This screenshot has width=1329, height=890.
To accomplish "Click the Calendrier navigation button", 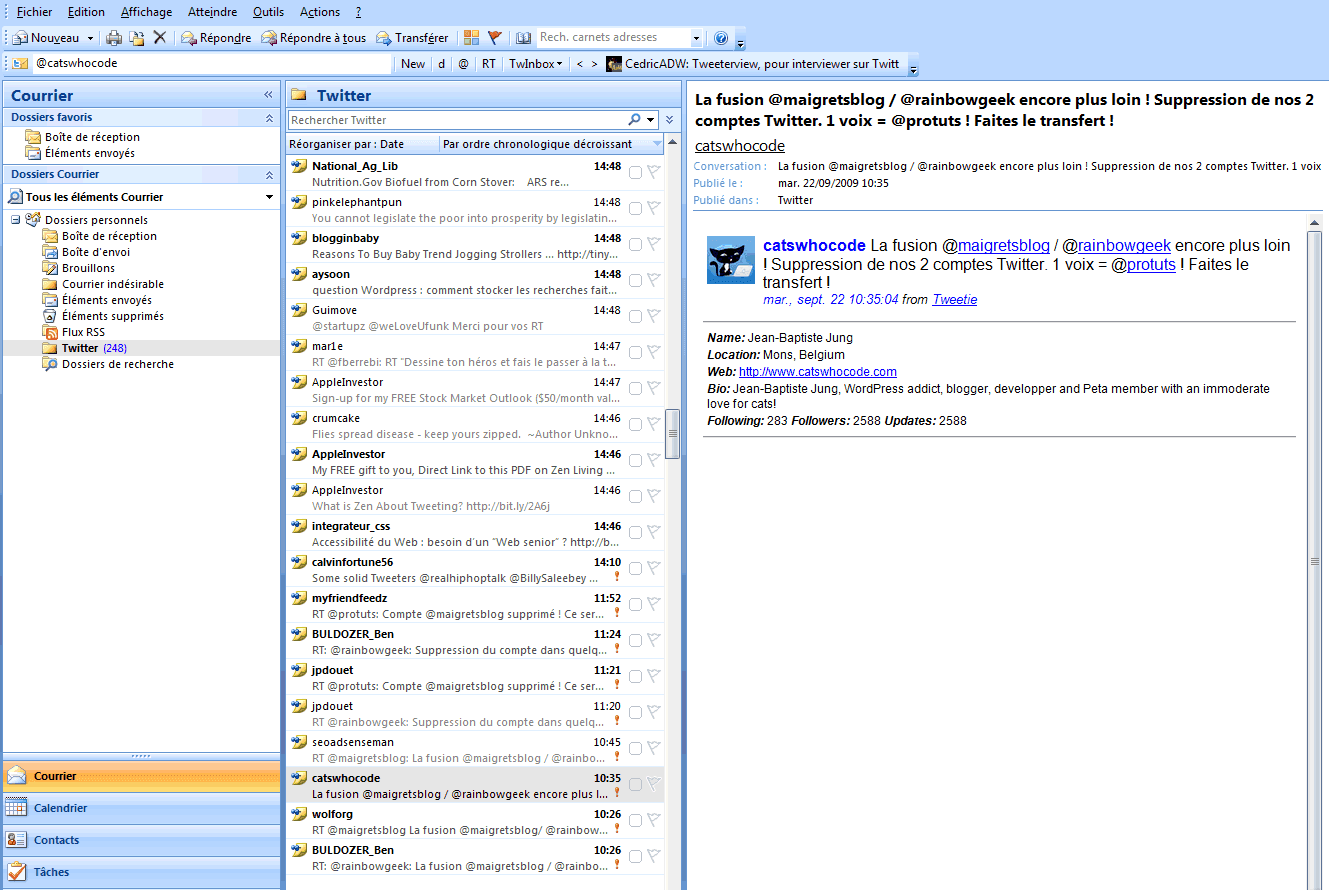I will click(141, 808).
